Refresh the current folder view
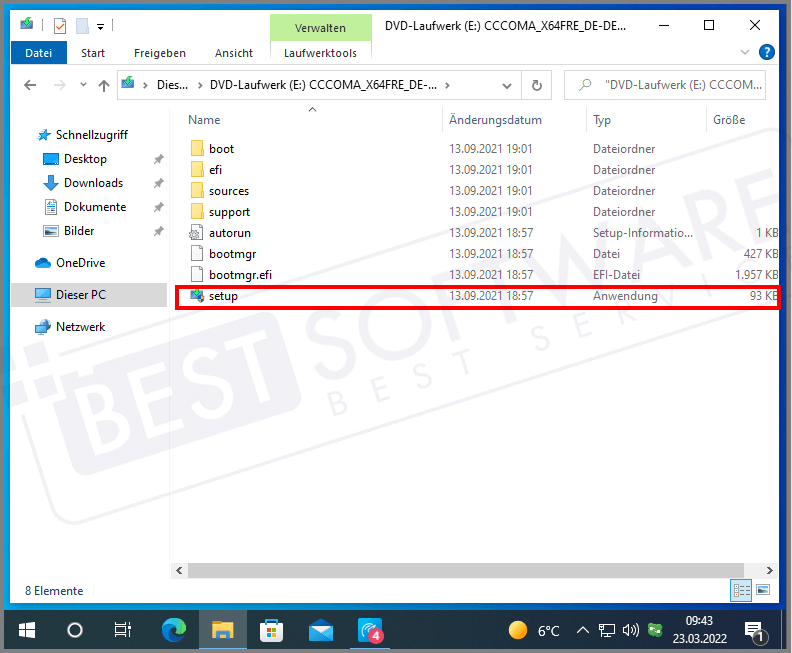 pyautogui.click(x=536, y=85)
